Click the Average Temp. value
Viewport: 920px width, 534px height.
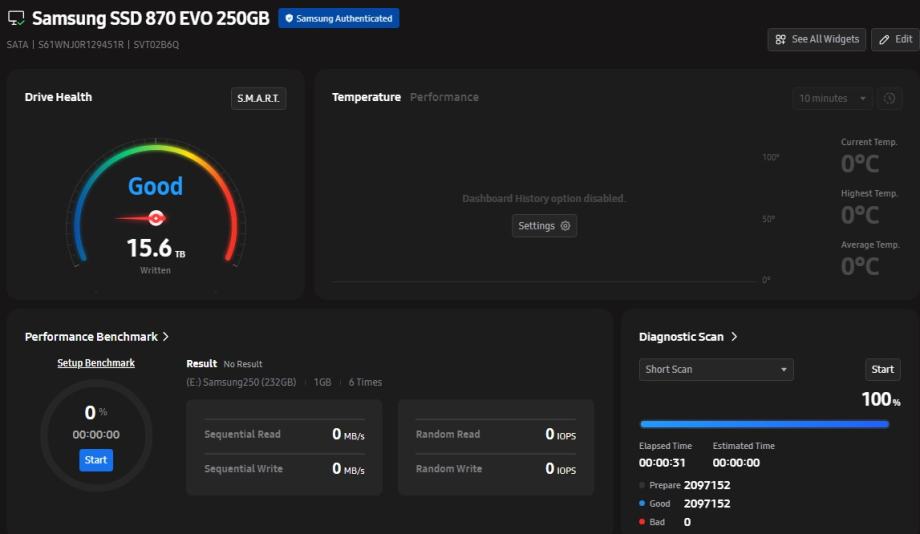click(860, 267)
